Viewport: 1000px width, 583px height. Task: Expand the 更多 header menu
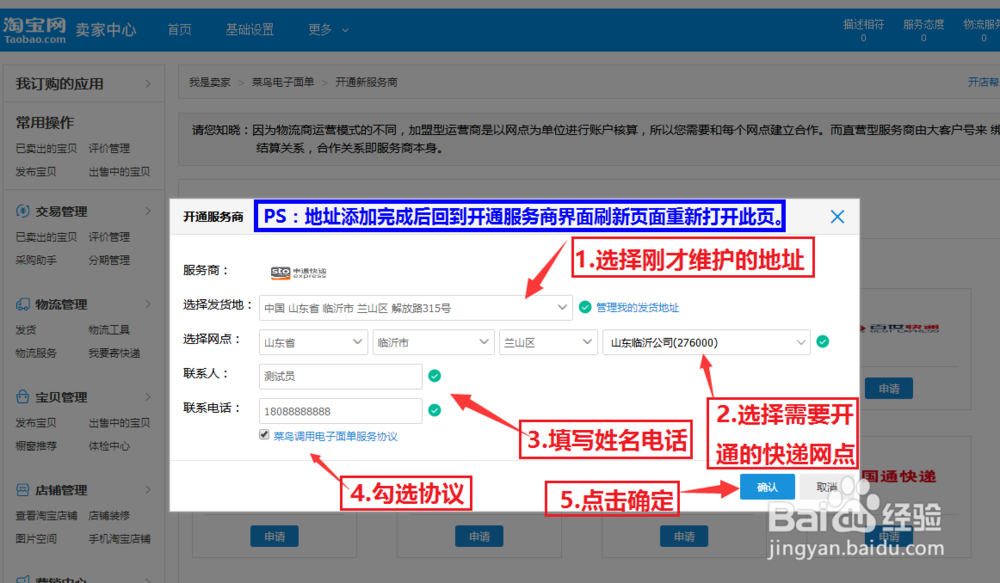tap(328, 29)
